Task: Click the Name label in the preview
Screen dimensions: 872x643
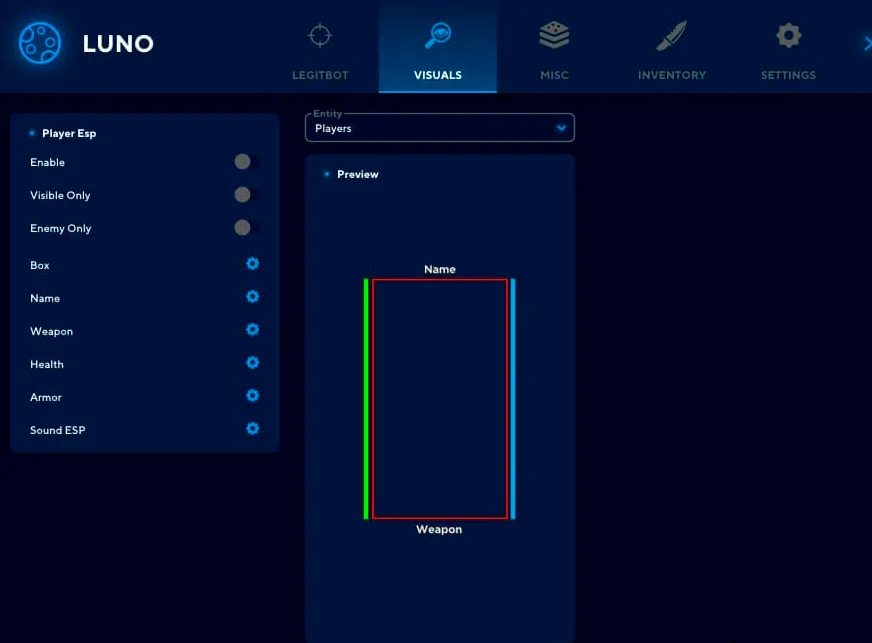Action: [x=439, y=269]
